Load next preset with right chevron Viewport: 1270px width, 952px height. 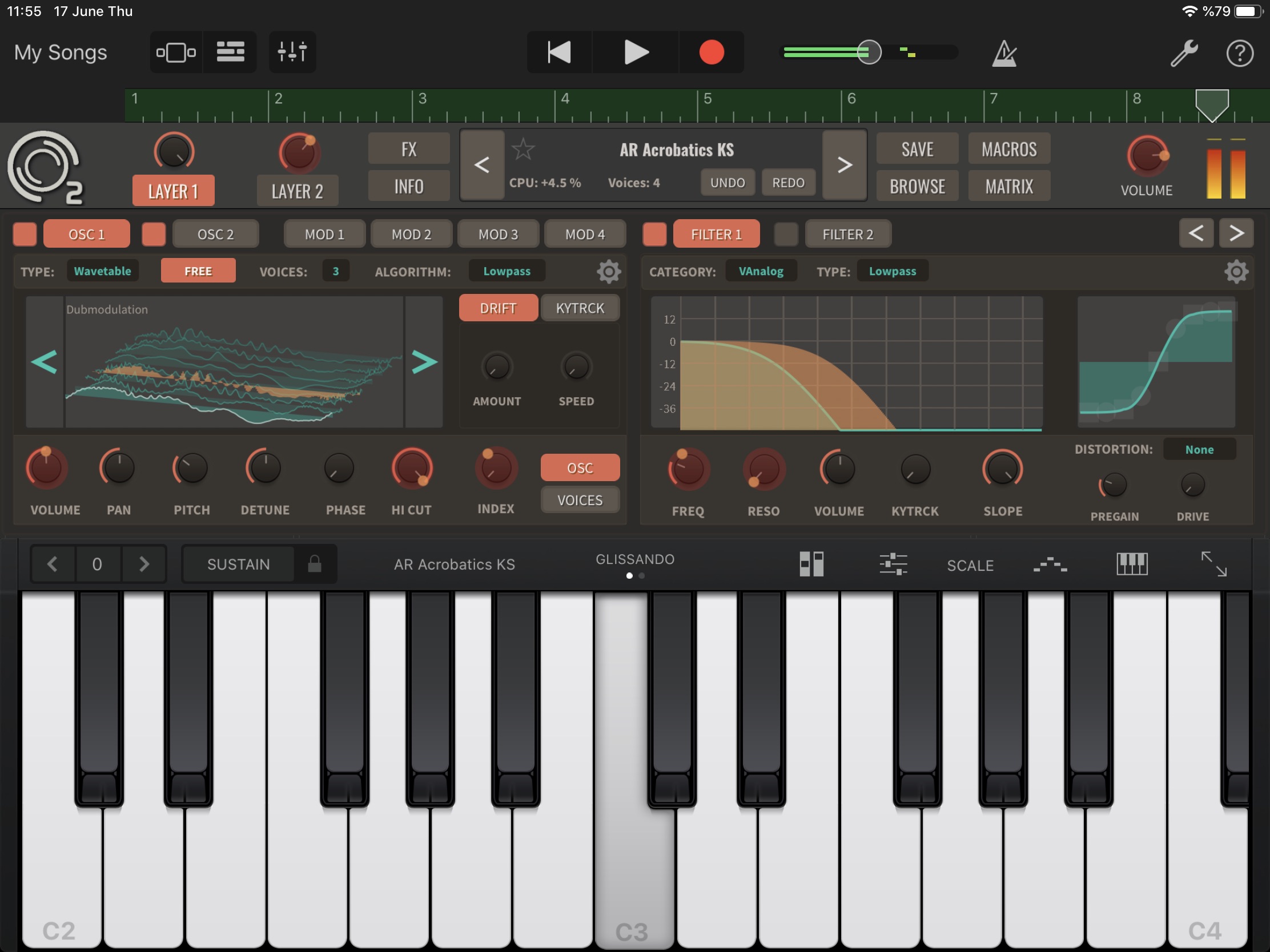(844, 166)
